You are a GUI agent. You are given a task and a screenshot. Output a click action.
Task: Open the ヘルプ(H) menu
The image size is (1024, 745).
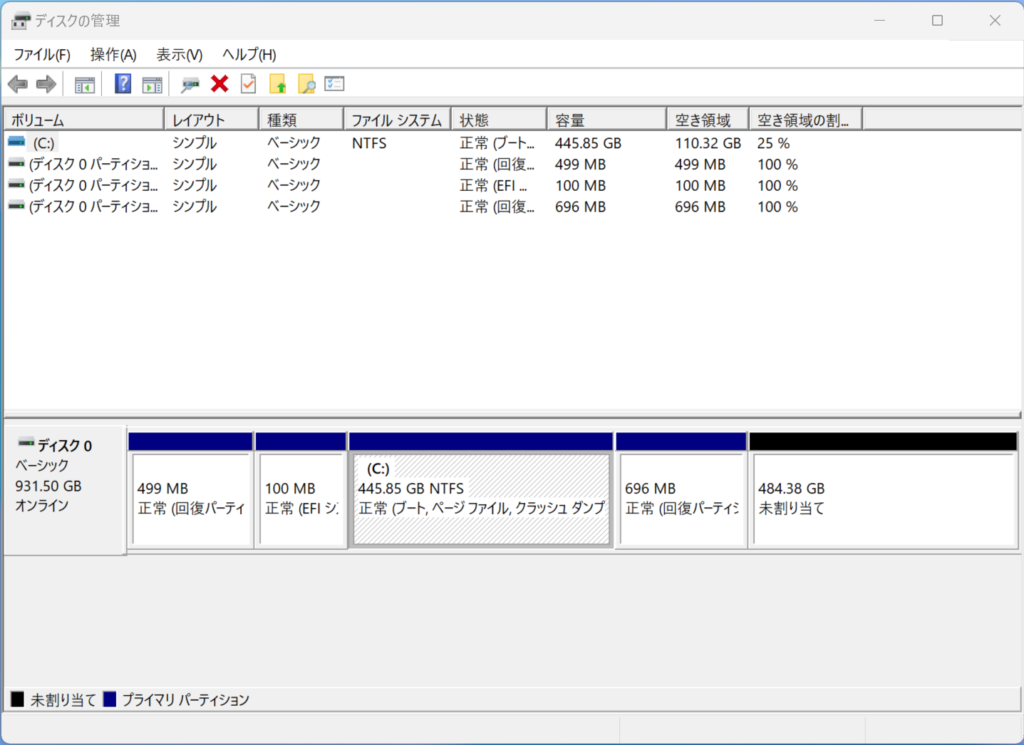[249, 55]
